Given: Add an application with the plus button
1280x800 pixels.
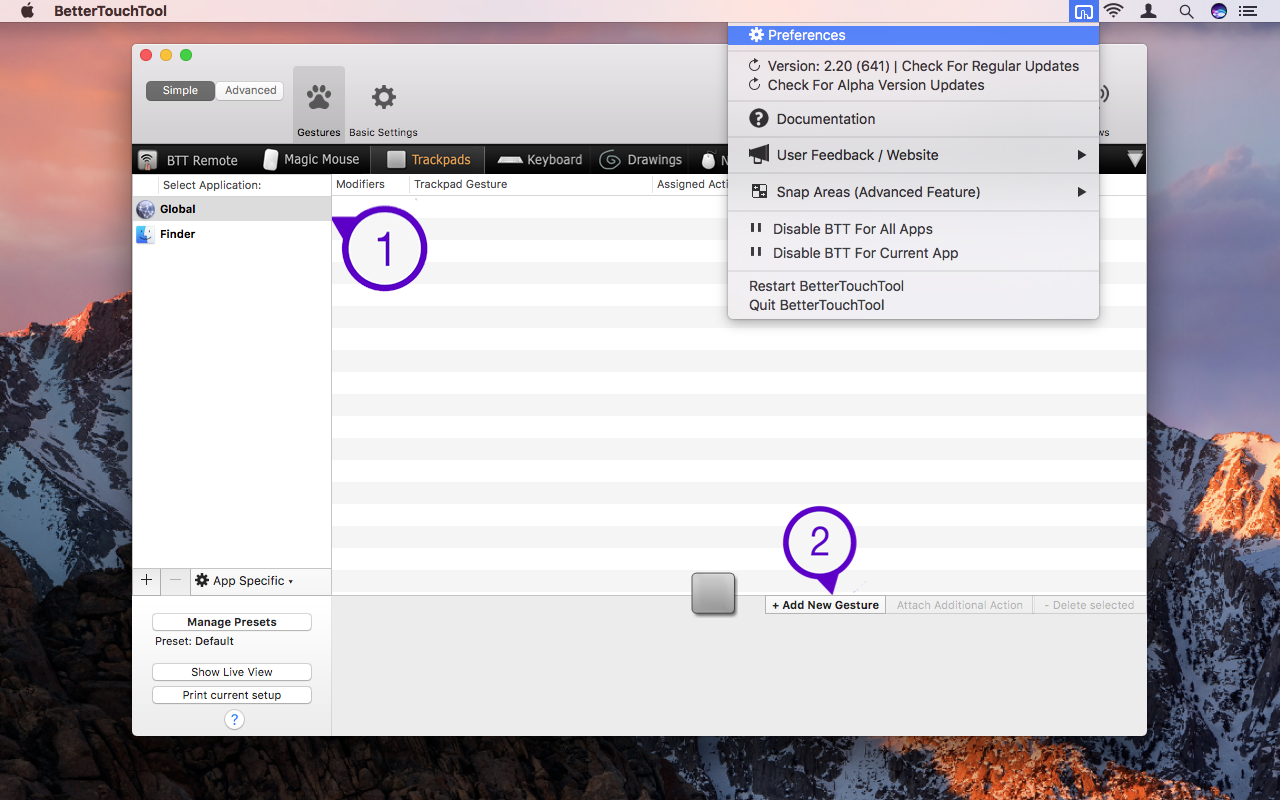Looking at the screenshot, I should [146, 580].
